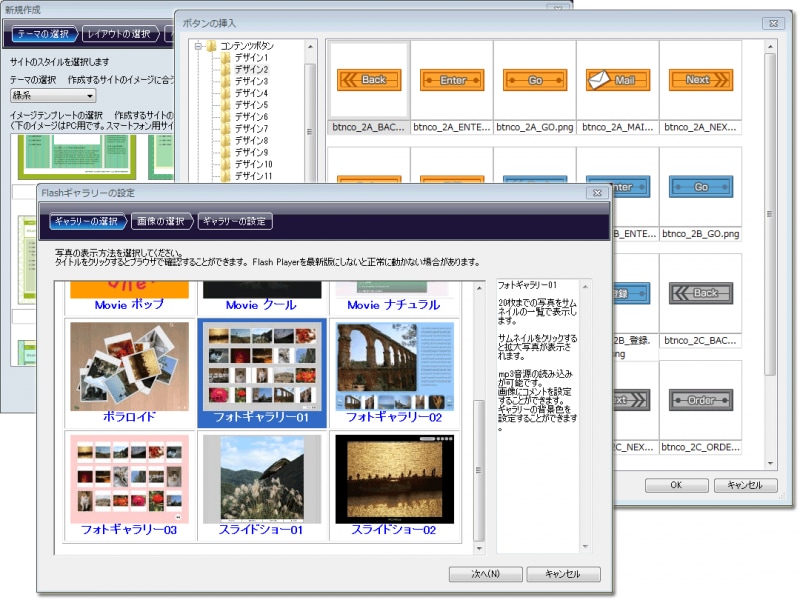
Task: Select file name btnco_2A_NEX...
Action: [x=701, y=127]
